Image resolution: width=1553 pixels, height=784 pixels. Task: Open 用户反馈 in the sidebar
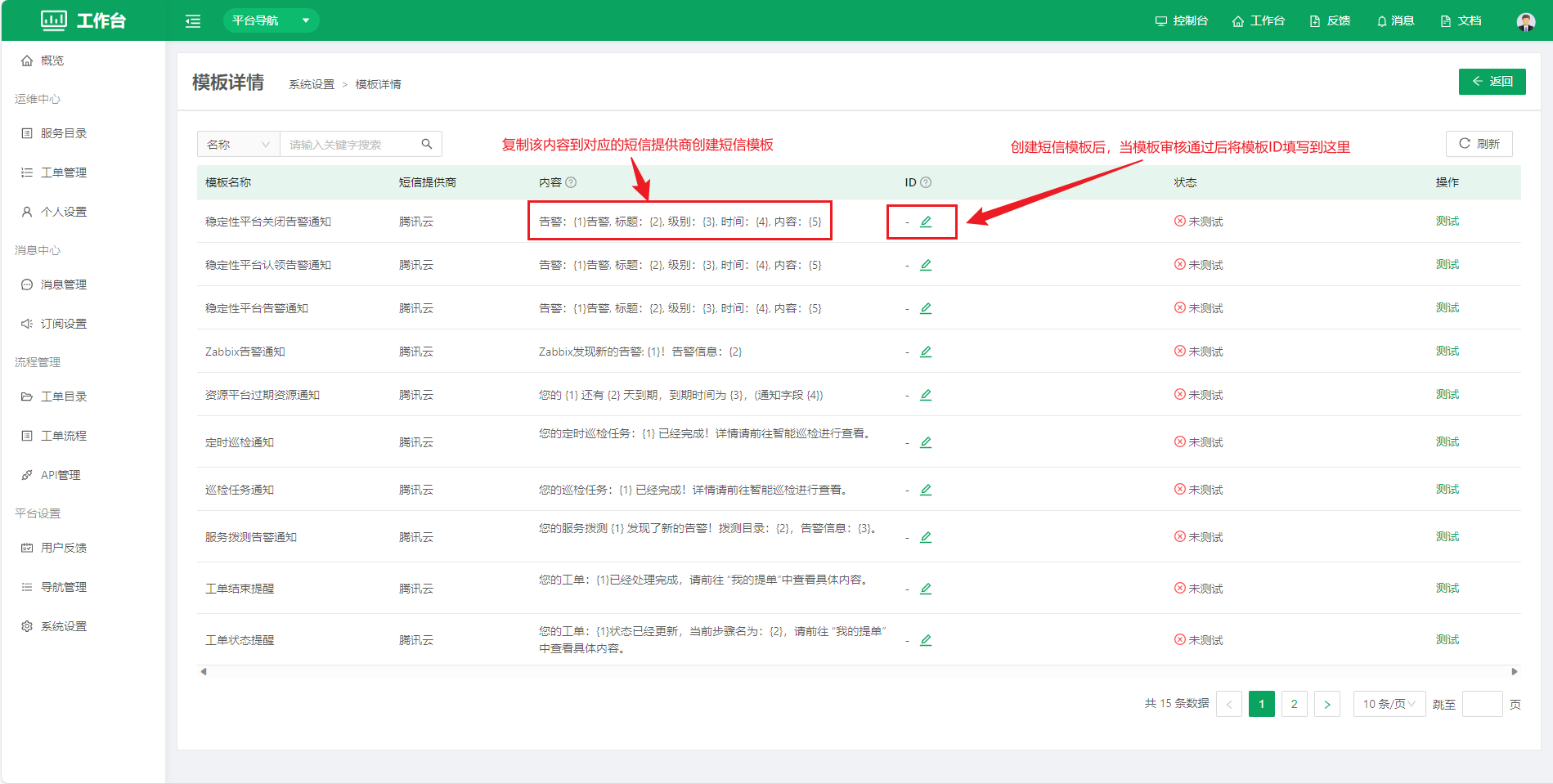[x=54, y=548]
